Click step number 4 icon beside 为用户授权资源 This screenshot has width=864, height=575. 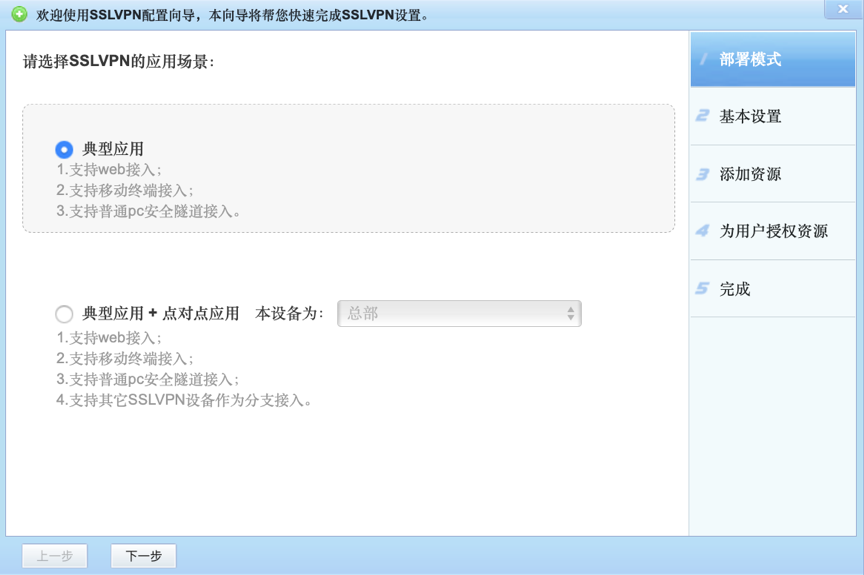tap(702, 231)
